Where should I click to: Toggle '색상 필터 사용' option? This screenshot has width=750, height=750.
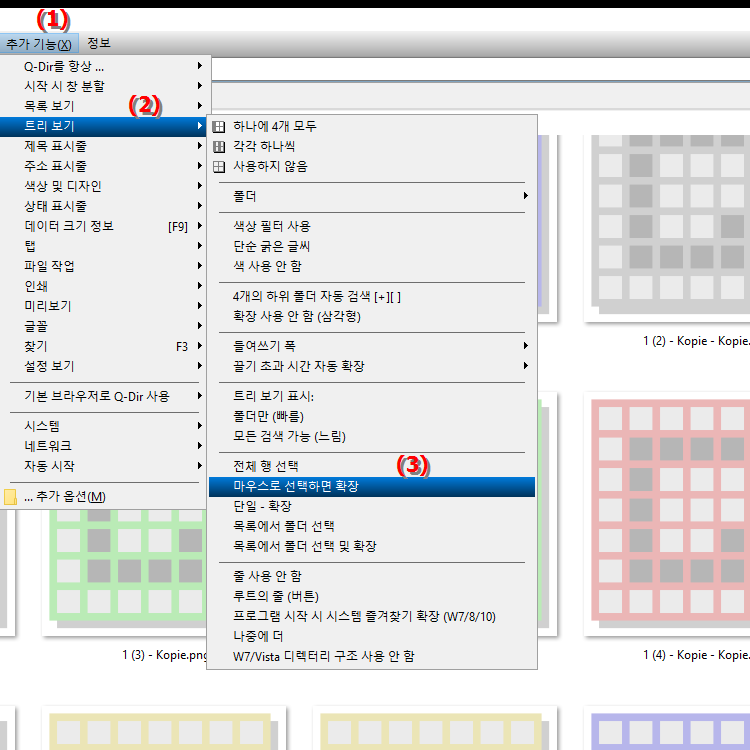pyautogui.click(x=372, y=226)
